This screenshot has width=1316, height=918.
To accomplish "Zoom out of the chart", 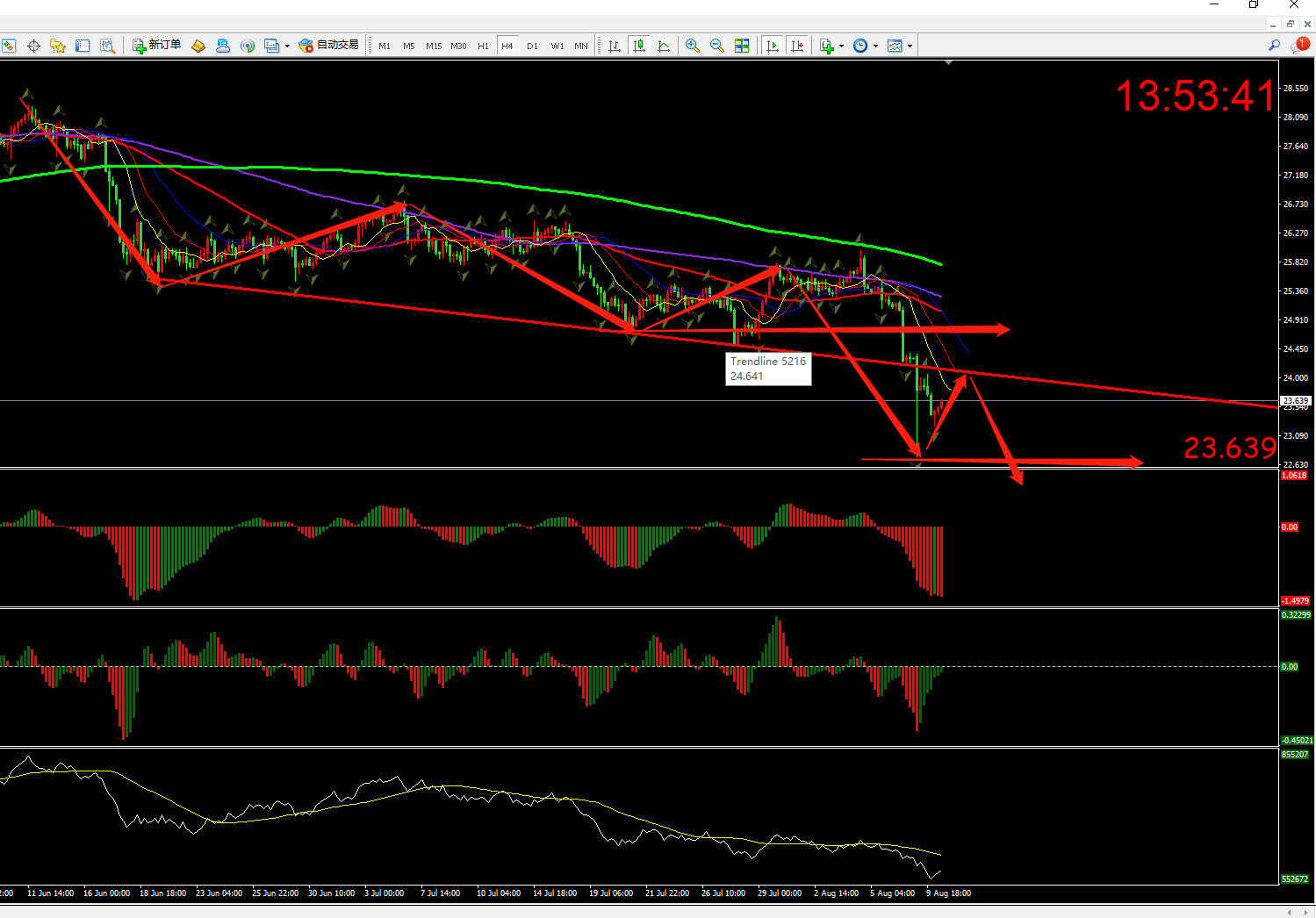I will (717, 46).
